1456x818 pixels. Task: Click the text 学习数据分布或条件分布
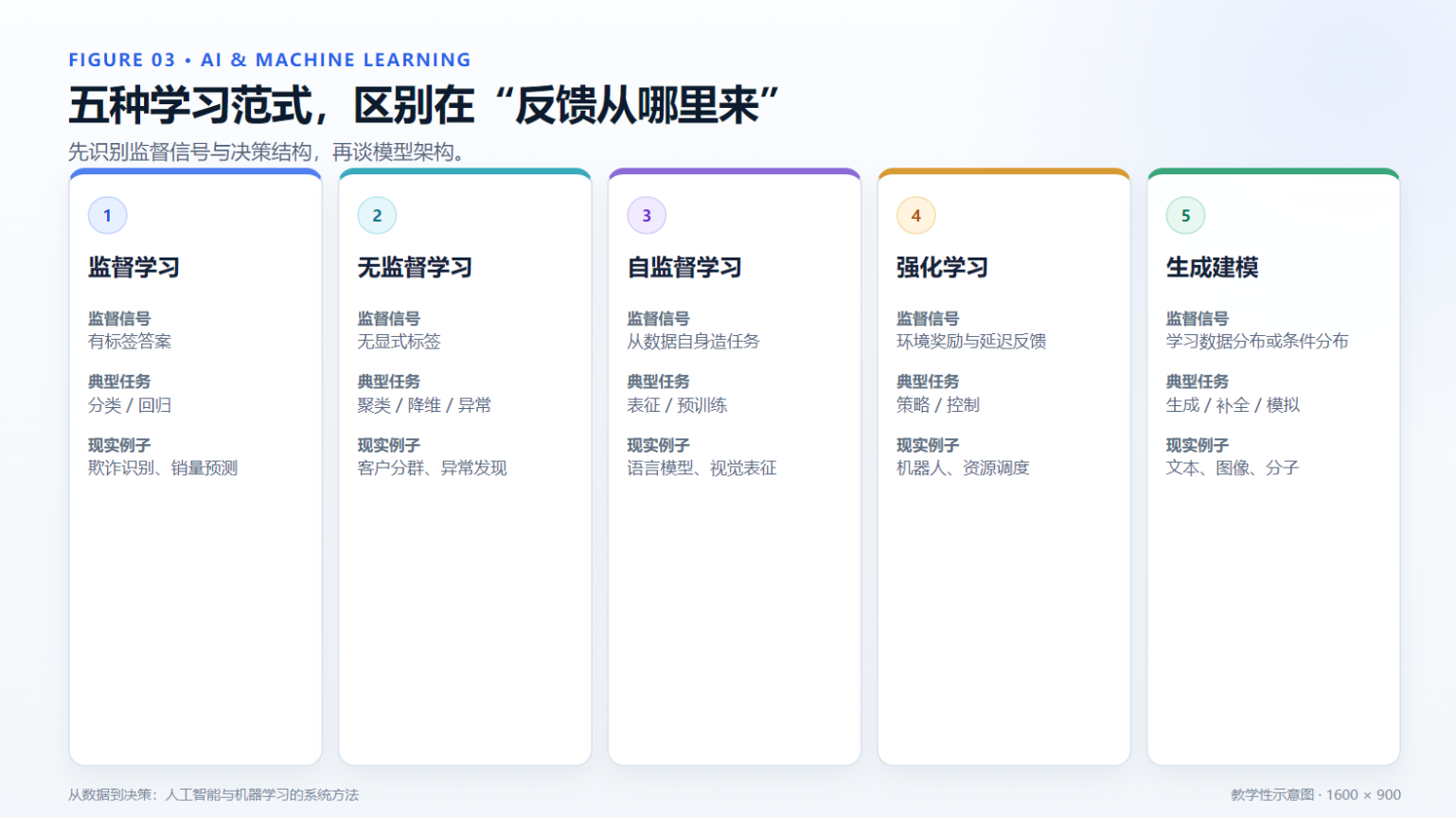point(1257,342)
